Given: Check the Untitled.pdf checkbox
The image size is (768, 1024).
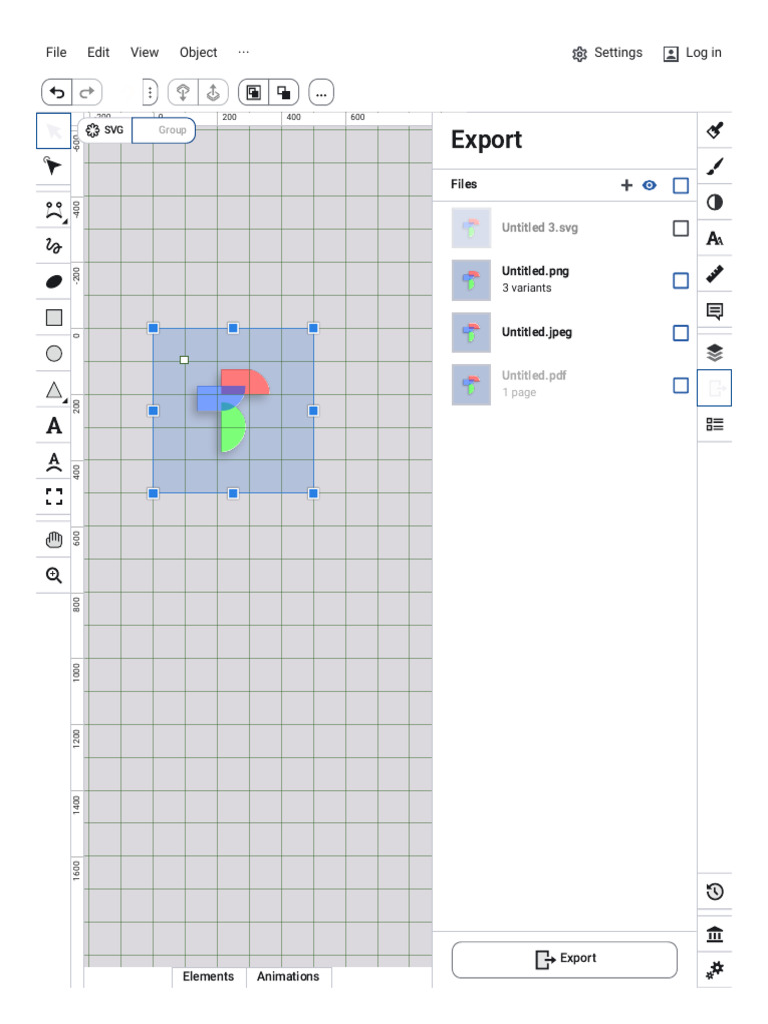Looking at the screenshot, I should point(680,385).
